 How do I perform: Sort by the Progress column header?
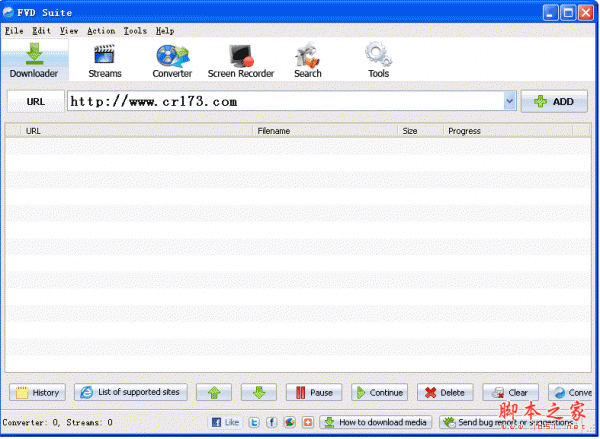tap(508, 131)
